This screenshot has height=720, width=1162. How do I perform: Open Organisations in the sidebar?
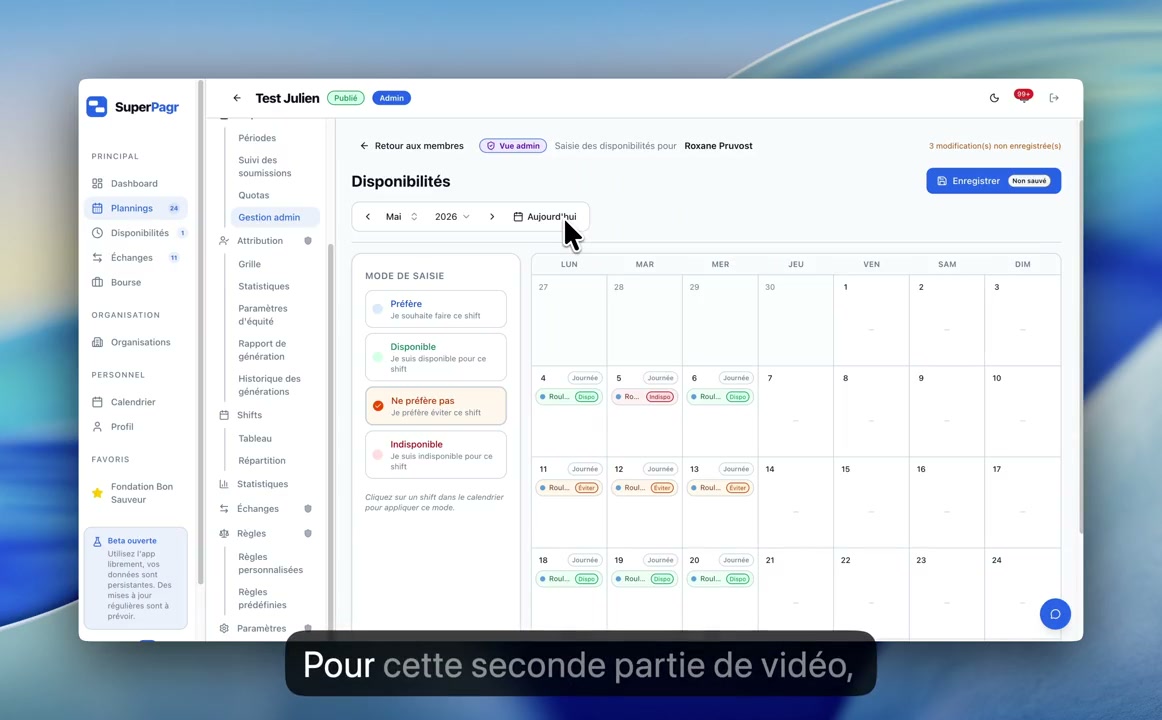pos(140,342)
